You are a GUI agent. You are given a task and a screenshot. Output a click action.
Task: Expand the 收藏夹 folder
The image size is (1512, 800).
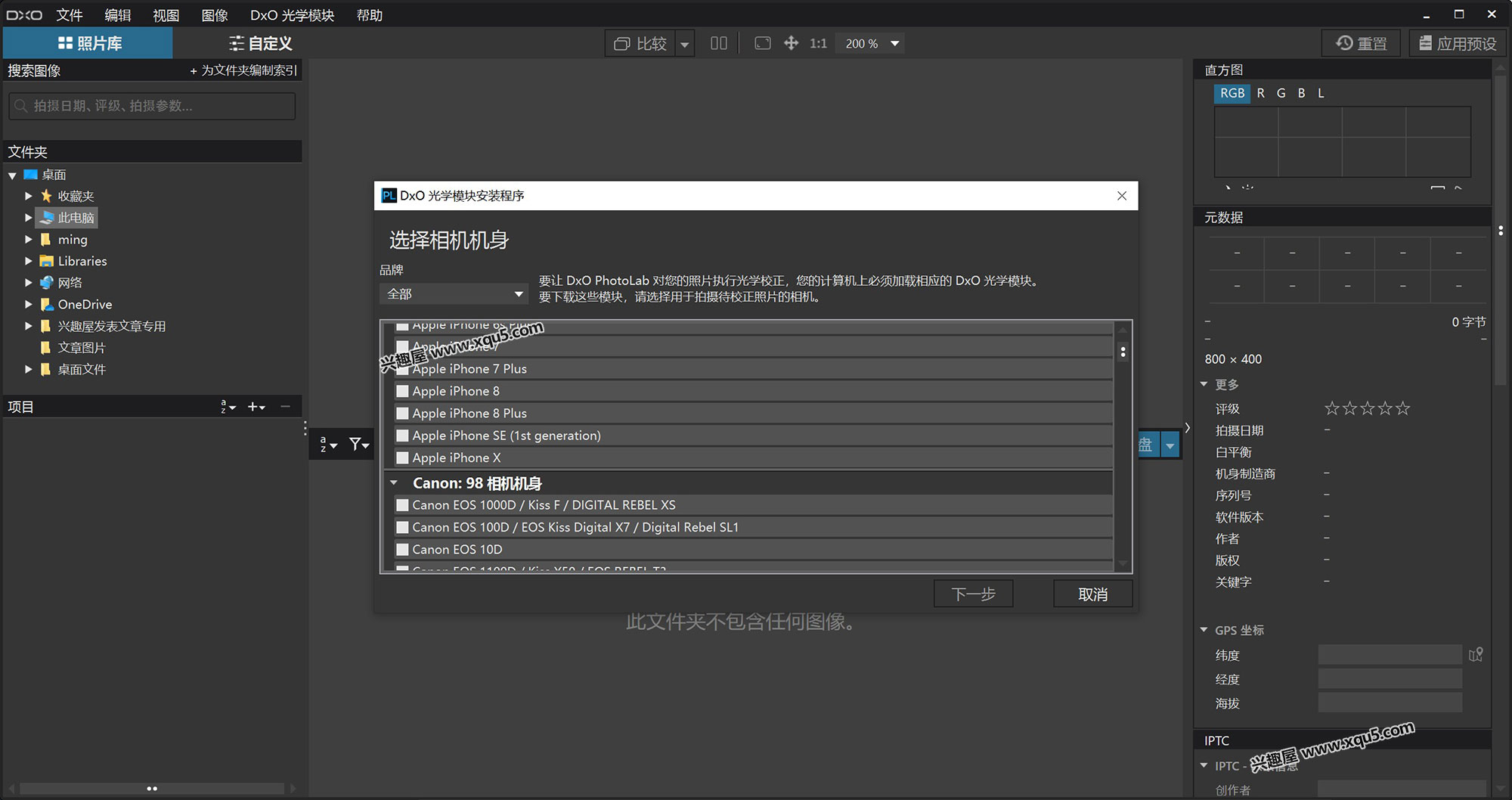pyautogui.click(x=28, y=196)
